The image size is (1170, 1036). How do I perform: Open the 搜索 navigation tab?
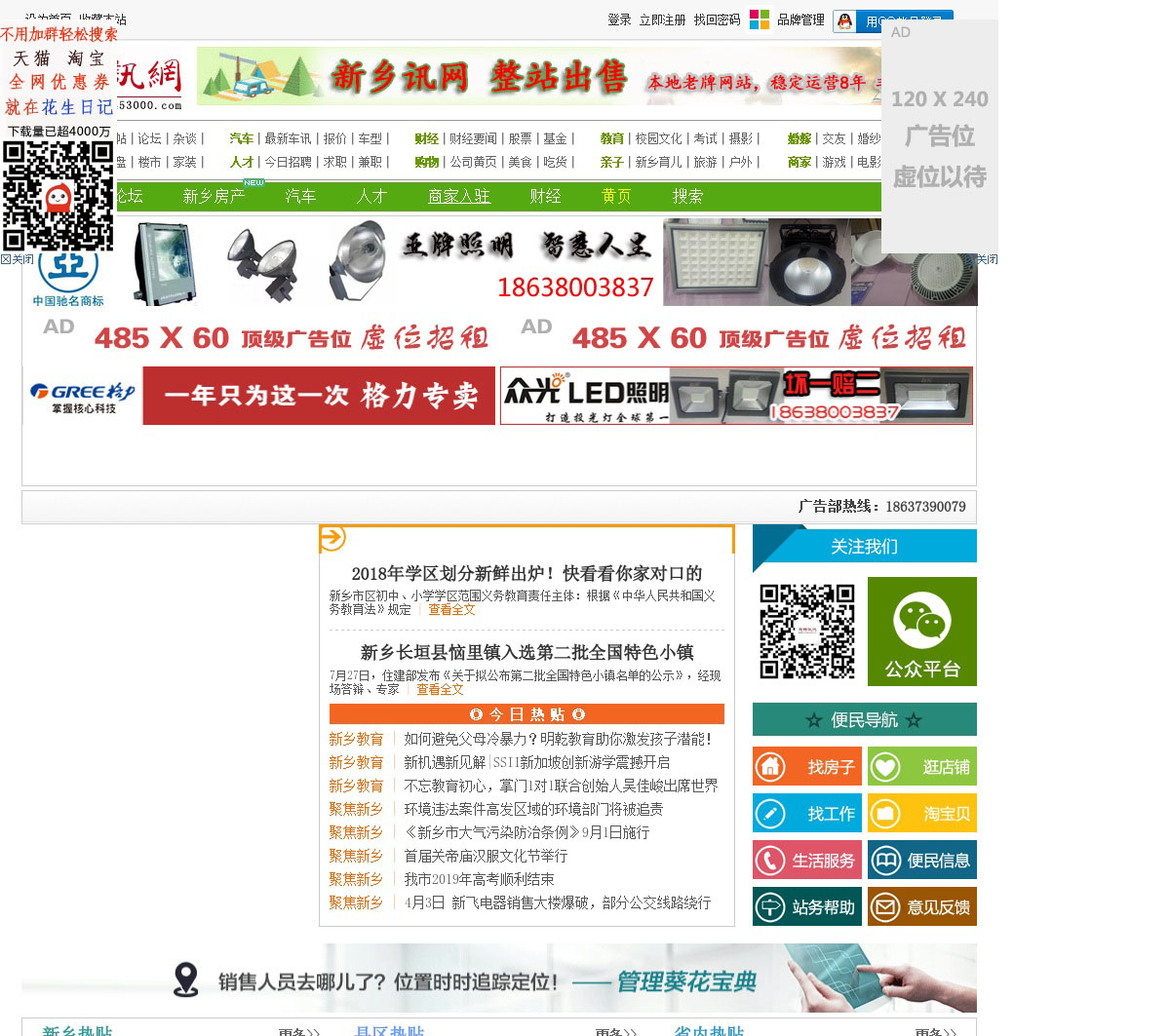(x=687, y=196)
